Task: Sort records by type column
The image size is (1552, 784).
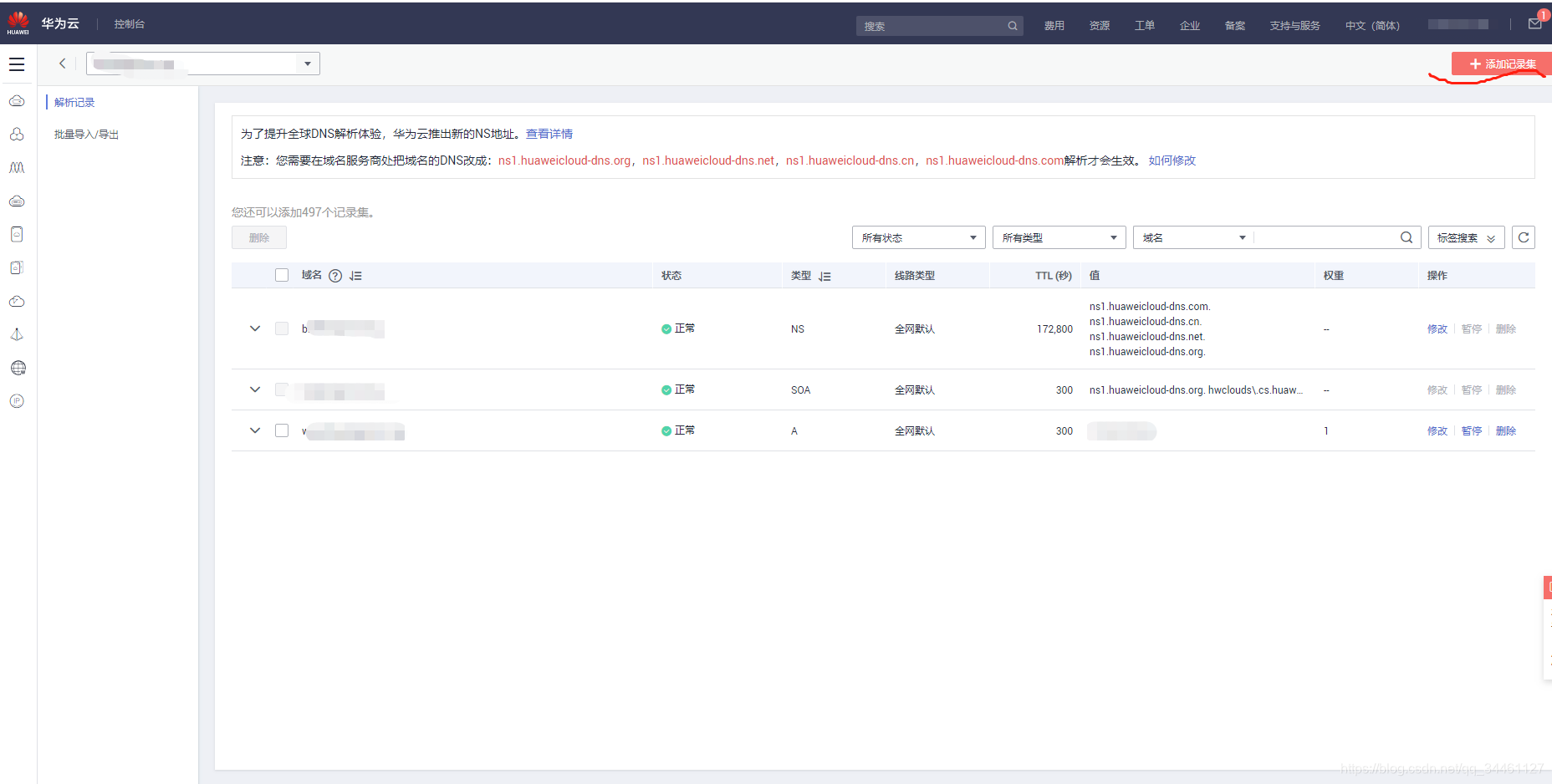Action: (824, 276)
